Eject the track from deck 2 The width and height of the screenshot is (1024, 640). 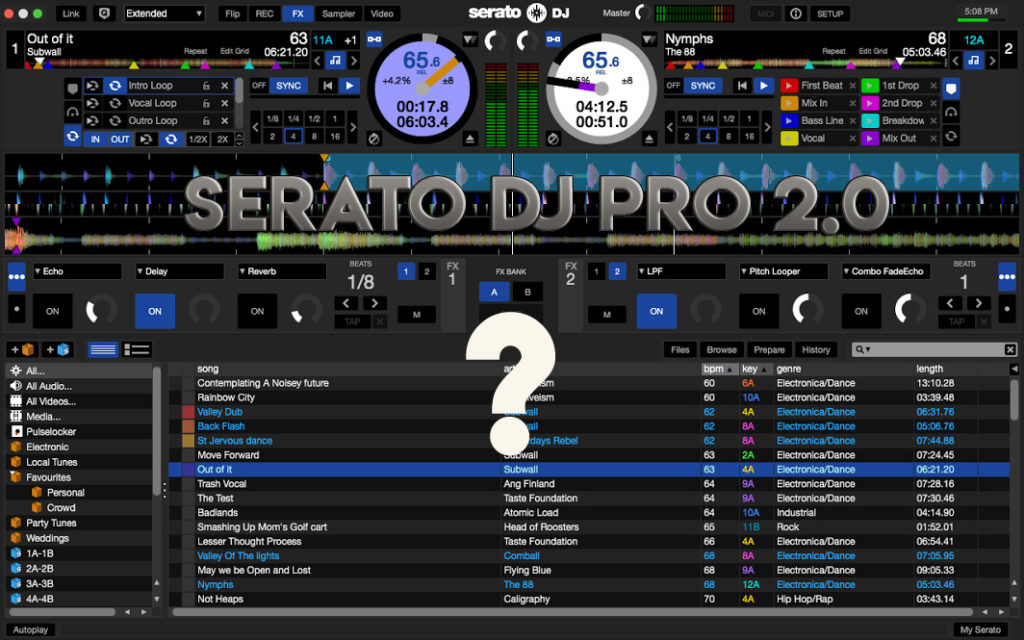point(648,138)
